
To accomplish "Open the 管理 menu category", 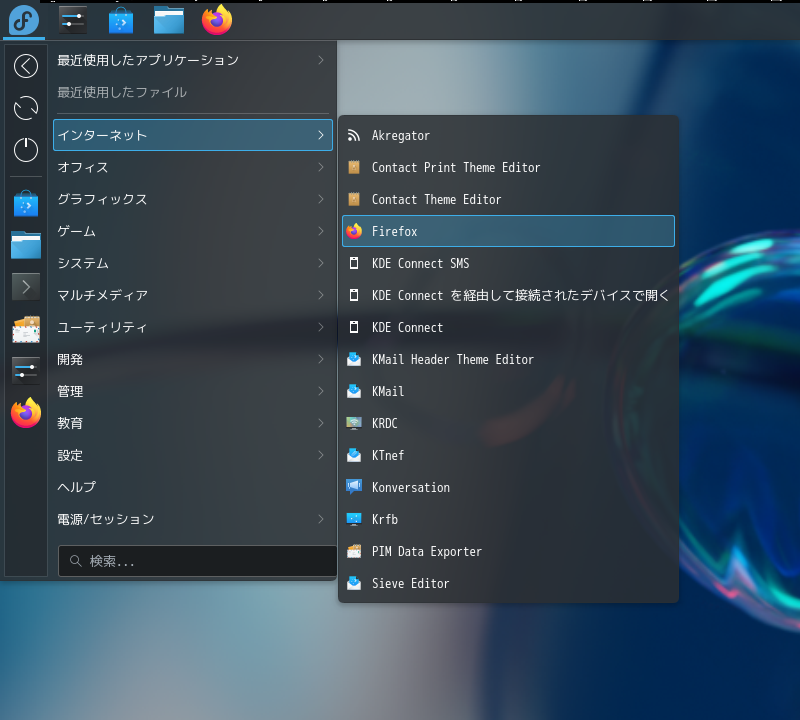I will point(193,391).
